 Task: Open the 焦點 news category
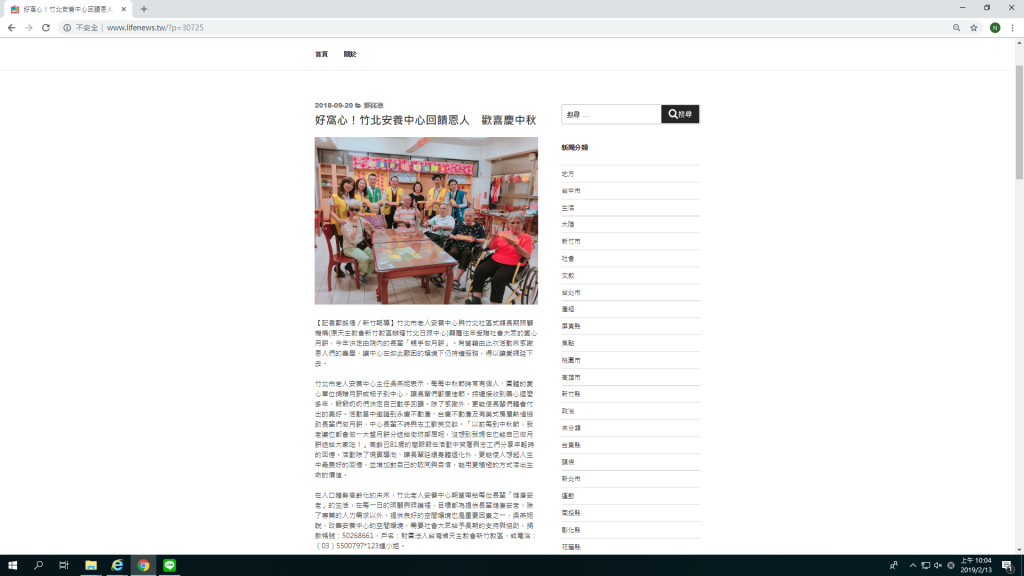[568, 343]
